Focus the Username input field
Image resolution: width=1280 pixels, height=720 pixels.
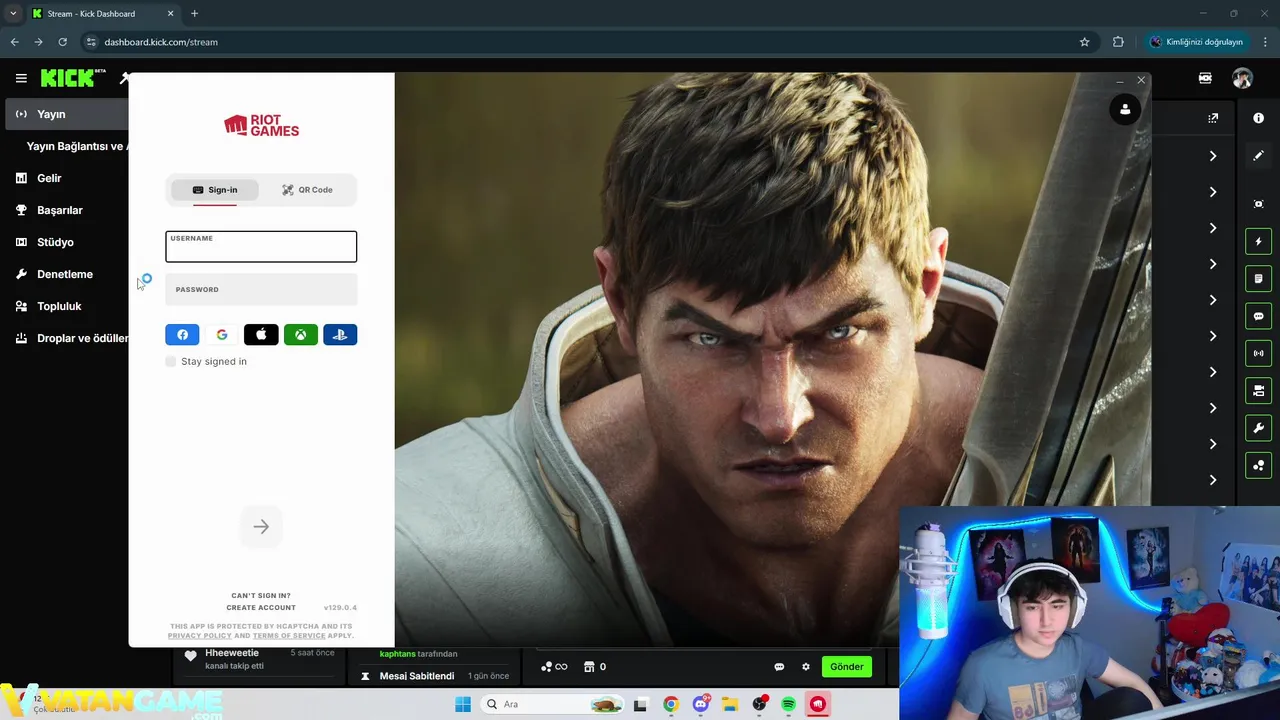[261, 247]
